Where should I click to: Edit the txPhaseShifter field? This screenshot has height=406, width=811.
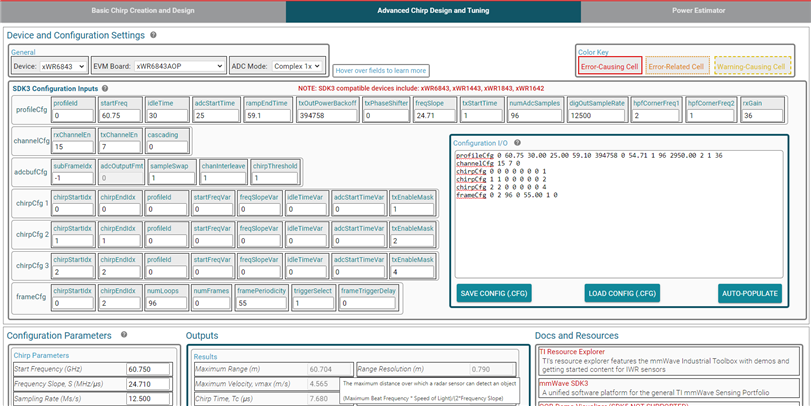click(x=386, y=116)
